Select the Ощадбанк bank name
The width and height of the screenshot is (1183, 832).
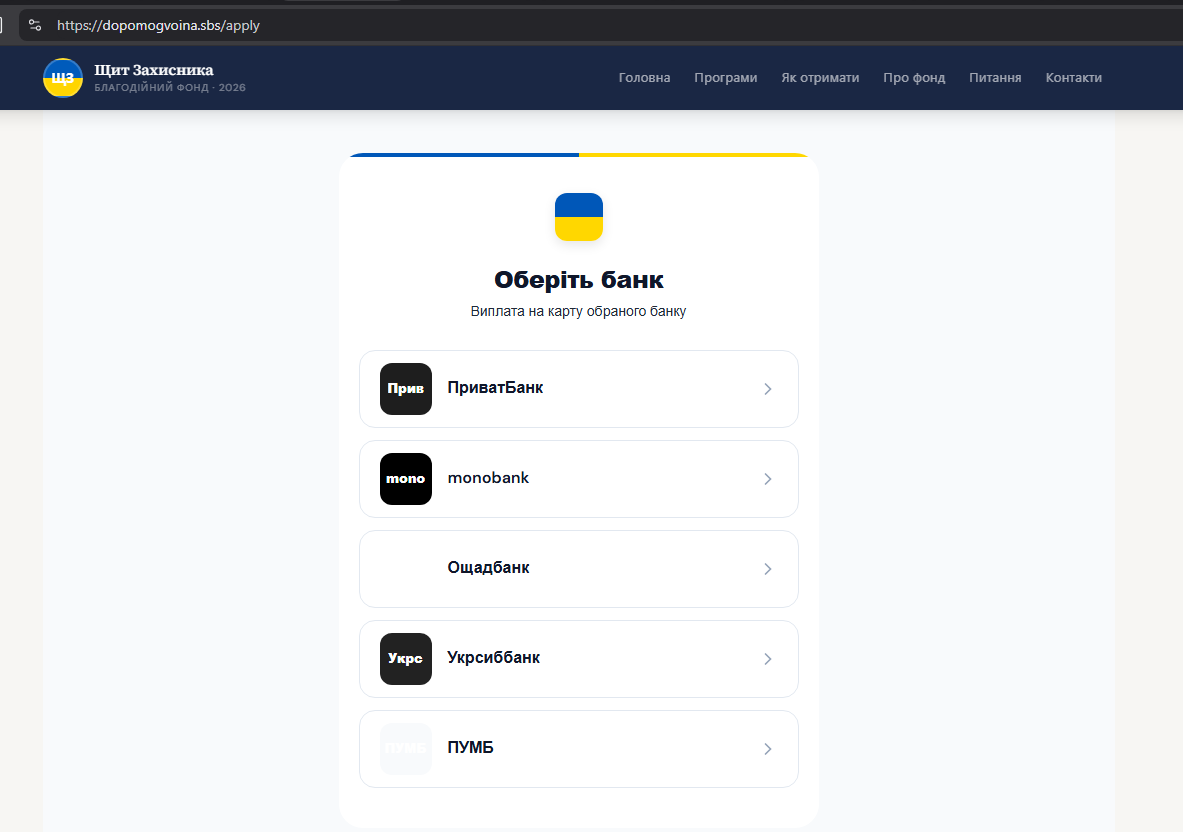[488, 568]
